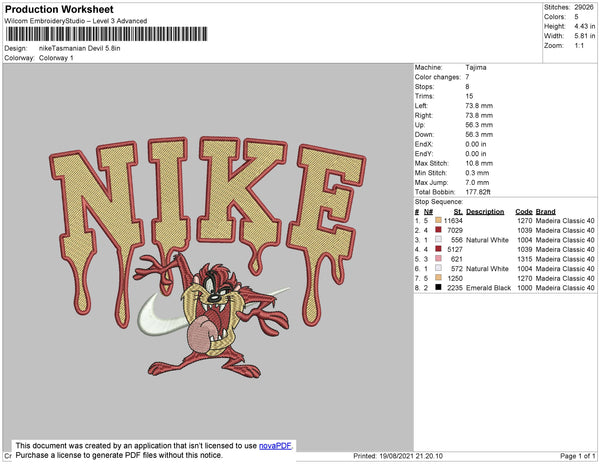Click the EndX value 0.00 in
Image resolution: width=600 pixels, height=464 pixels.
476,144
